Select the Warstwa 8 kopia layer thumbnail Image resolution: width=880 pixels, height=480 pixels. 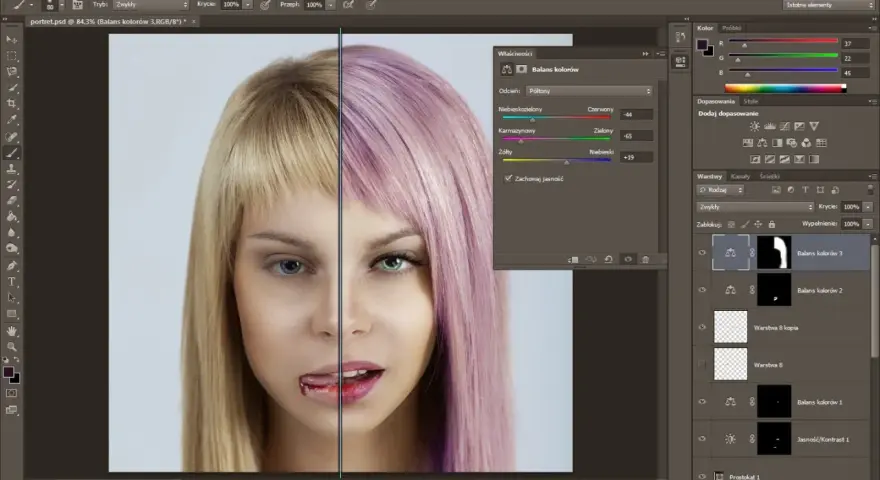(x=731, y=327)
